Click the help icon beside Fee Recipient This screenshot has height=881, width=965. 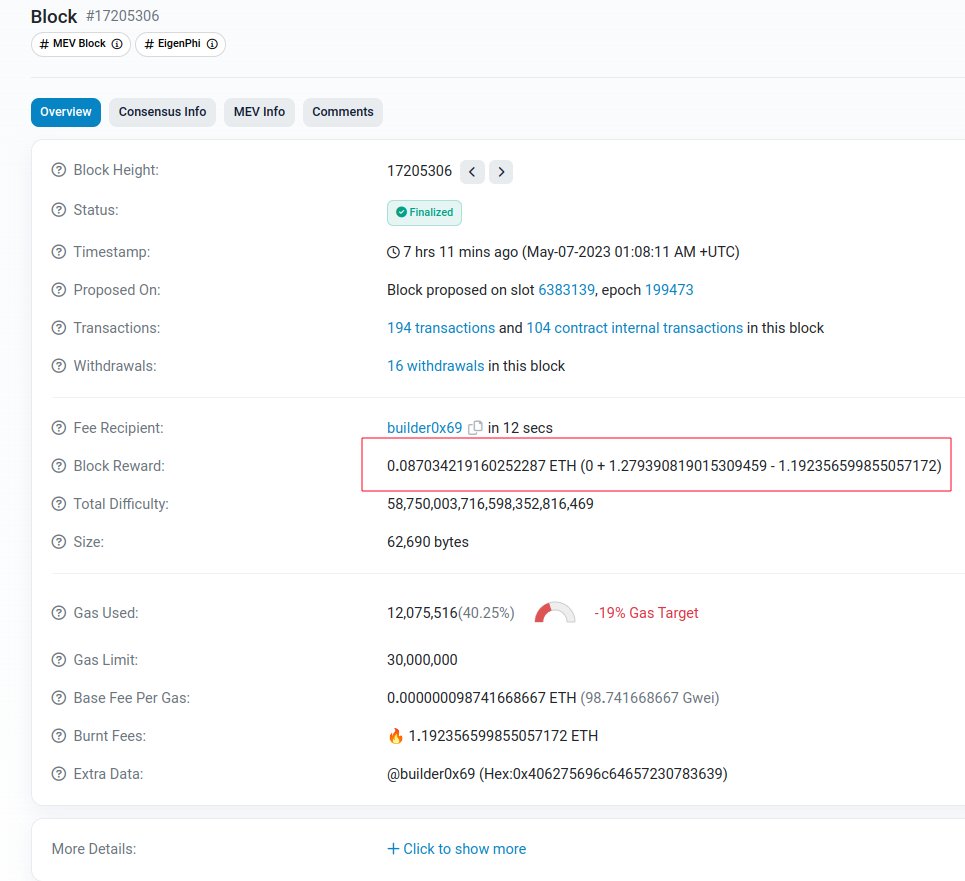click(x=58, y=428)
